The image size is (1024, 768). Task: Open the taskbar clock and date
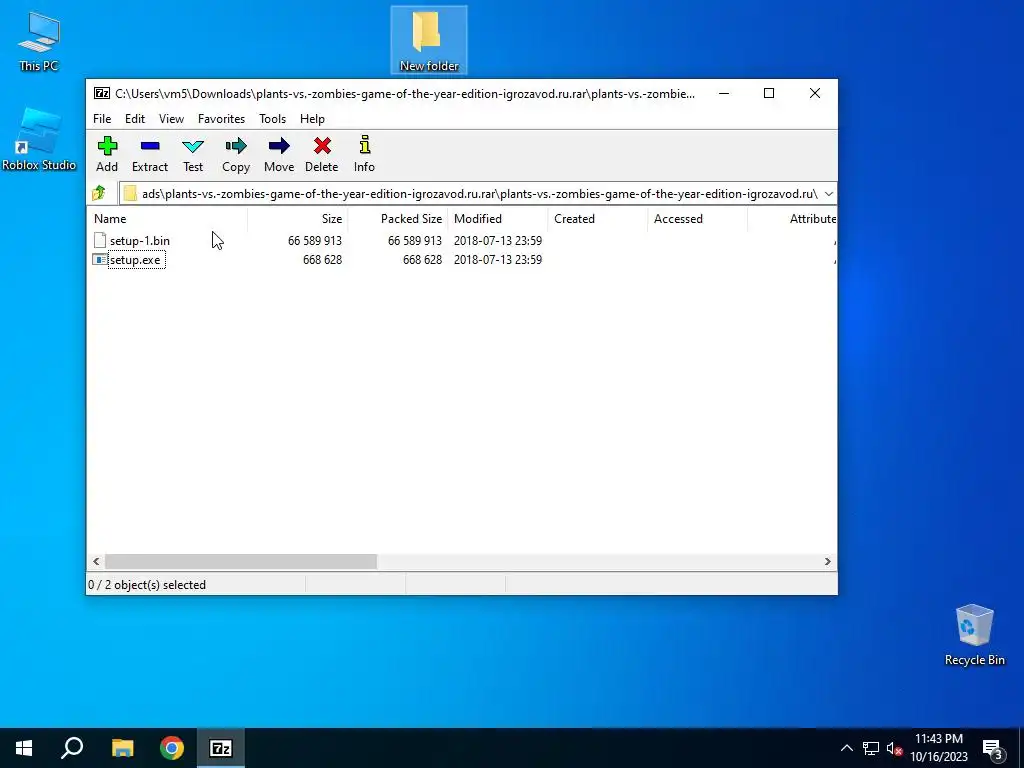point(938,748)
